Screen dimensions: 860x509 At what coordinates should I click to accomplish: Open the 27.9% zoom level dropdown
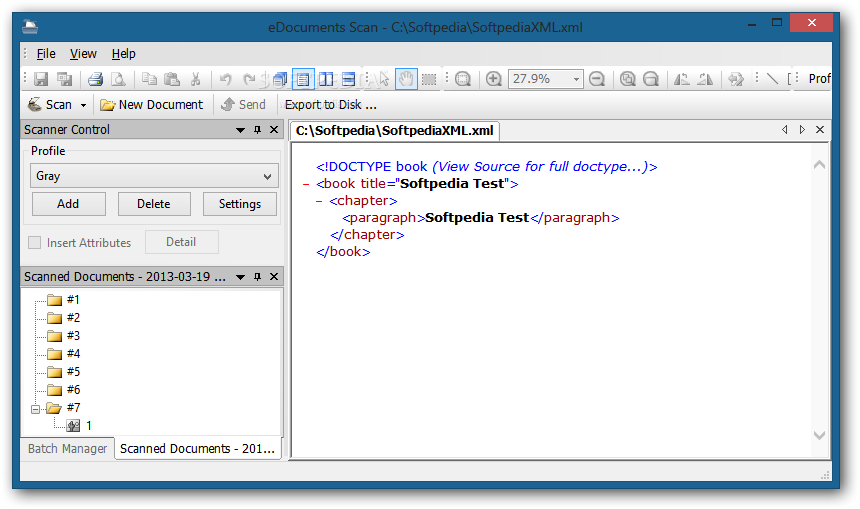[576, 79]
